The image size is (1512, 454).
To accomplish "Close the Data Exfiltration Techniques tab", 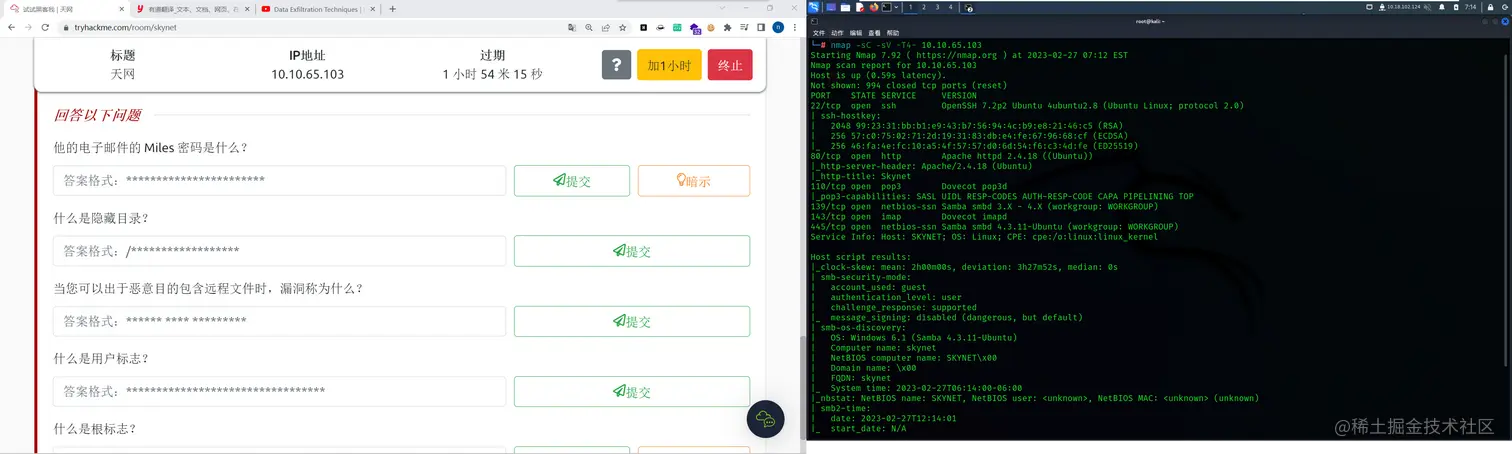I will pos(372,9).
